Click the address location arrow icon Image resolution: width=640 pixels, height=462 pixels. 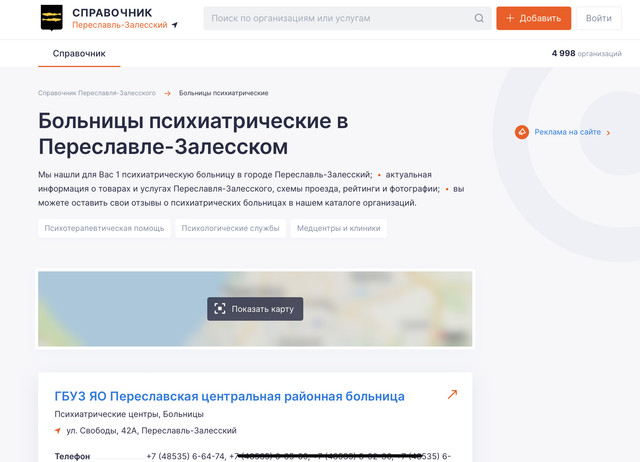tap(58, 431)
